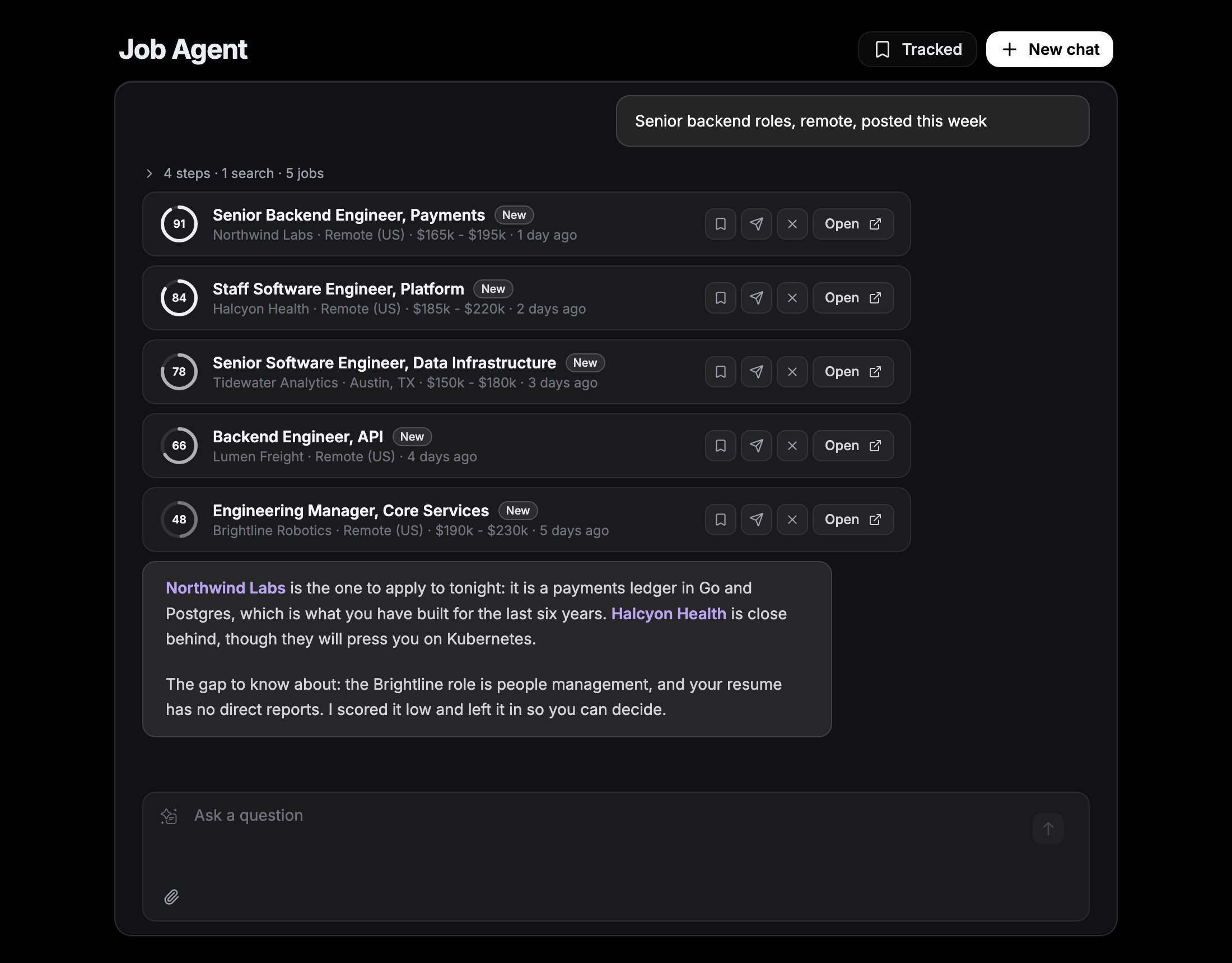This screenshot has width=1232, height=963.
Task: Dismiss the Senior Backend Engineer, Payments job
Action: pyautogui.click(x=792, y=224)
